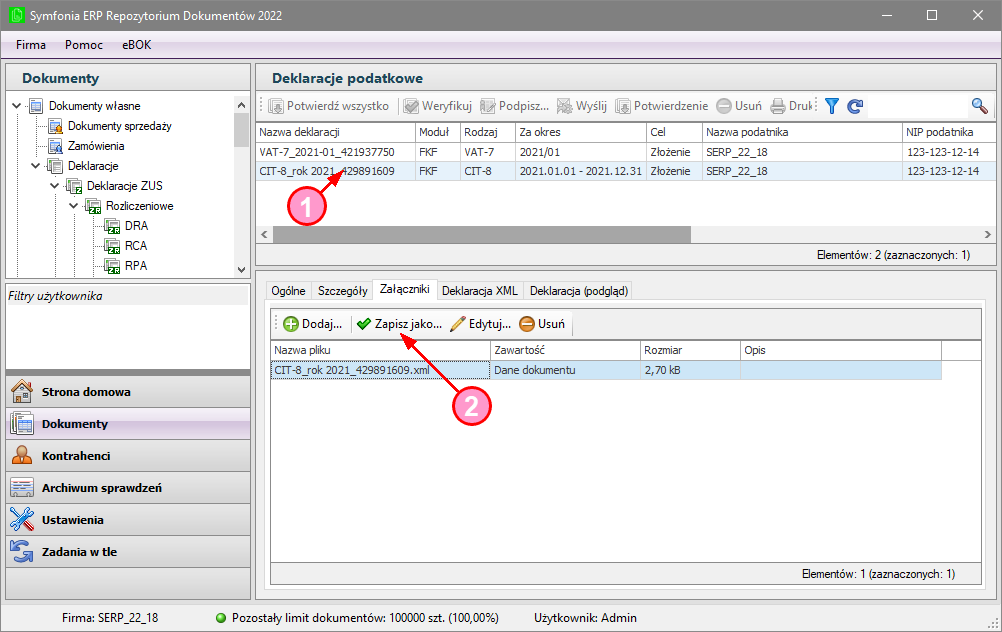Image resolution: width=1002 pixels, height=632 pixels.
Task: Open Ustawienia settings section
Action: (72, 520)
